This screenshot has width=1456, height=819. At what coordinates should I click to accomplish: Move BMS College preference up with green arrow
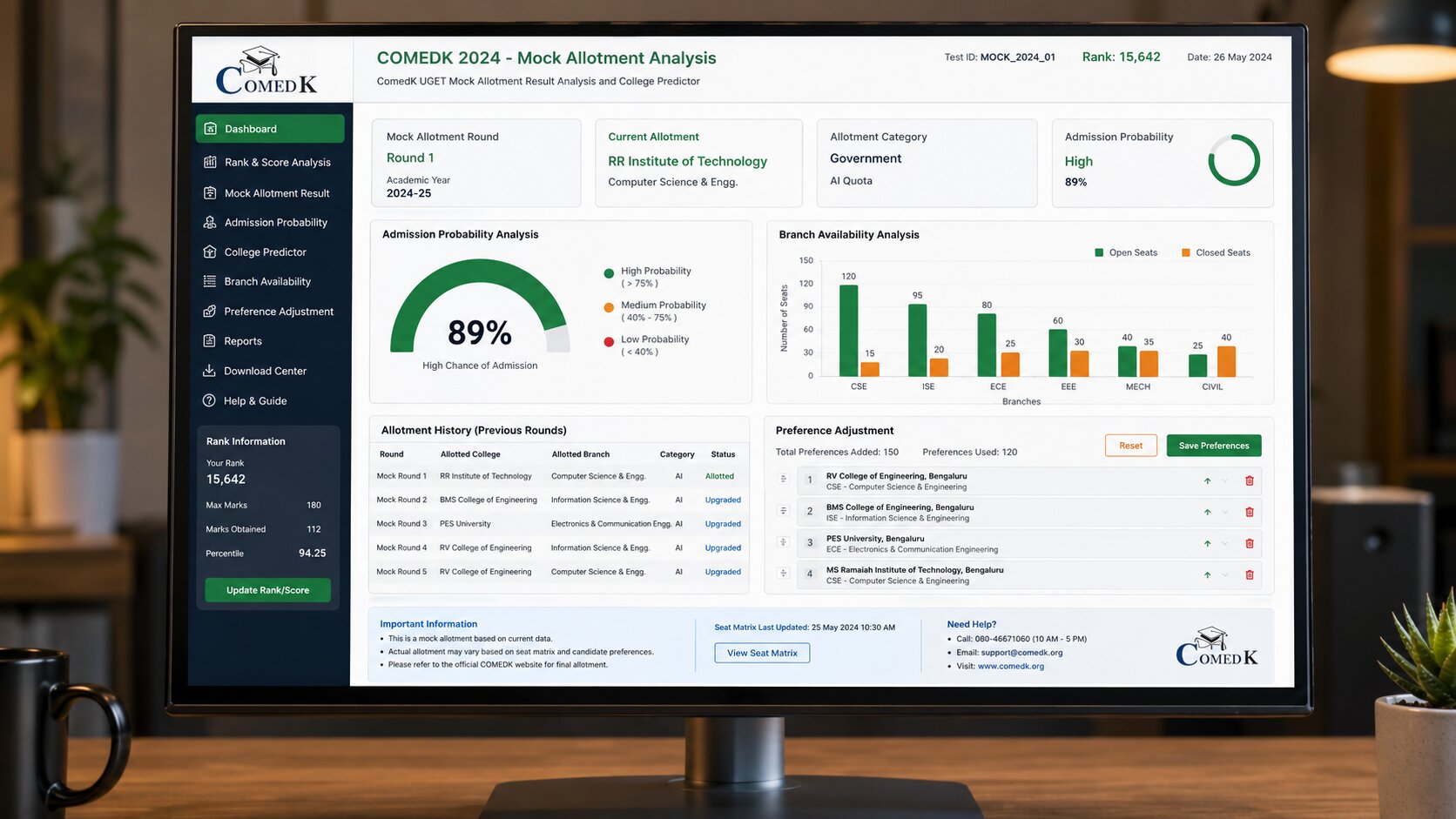click(1207, 512)
